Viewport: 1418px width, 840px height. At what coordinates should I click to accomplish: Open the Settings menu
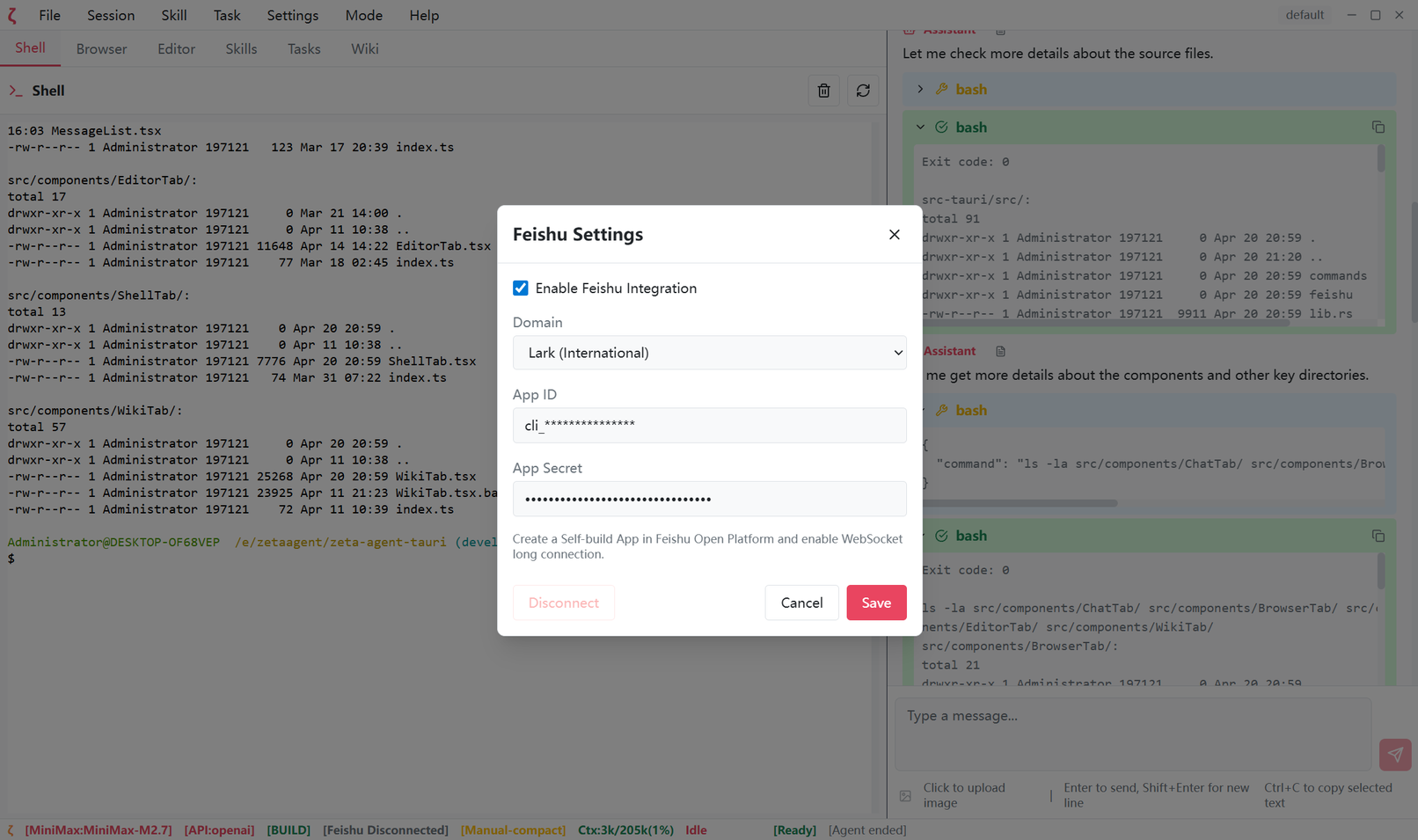click(x=292, y=15)
